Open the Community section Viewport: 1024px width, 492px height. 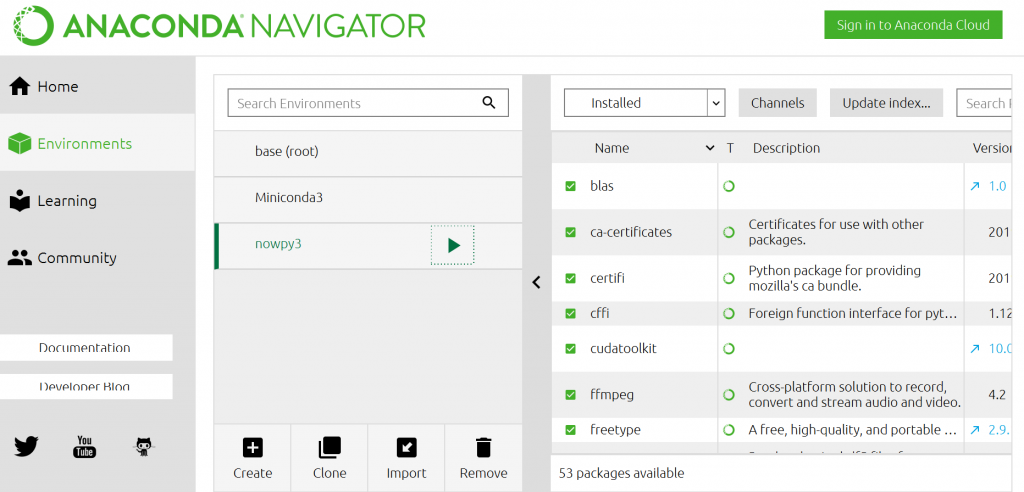click(x=97, y=257)
